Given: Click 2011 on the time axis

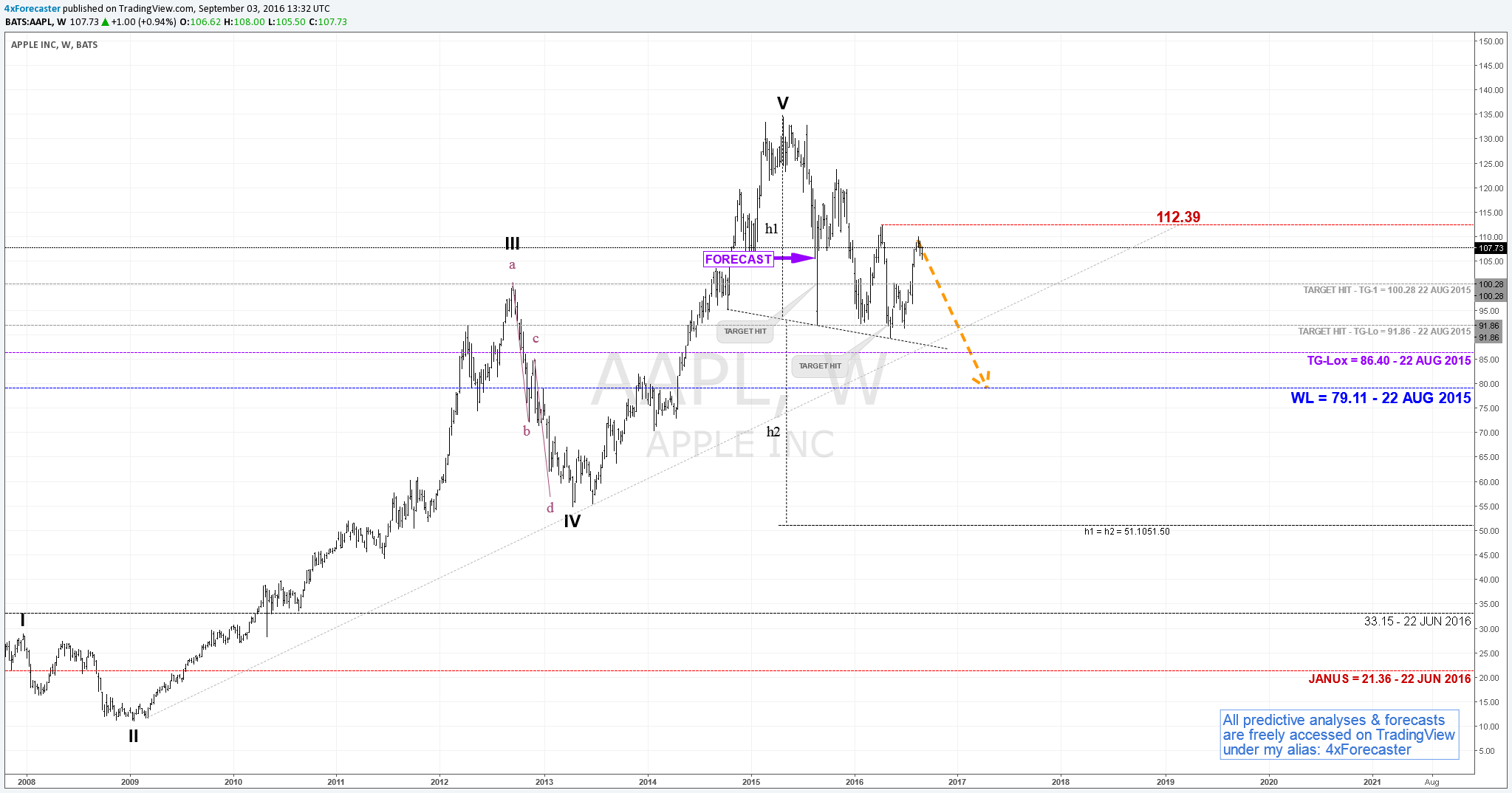Looking at the screenshot, I should click(336, 782).
